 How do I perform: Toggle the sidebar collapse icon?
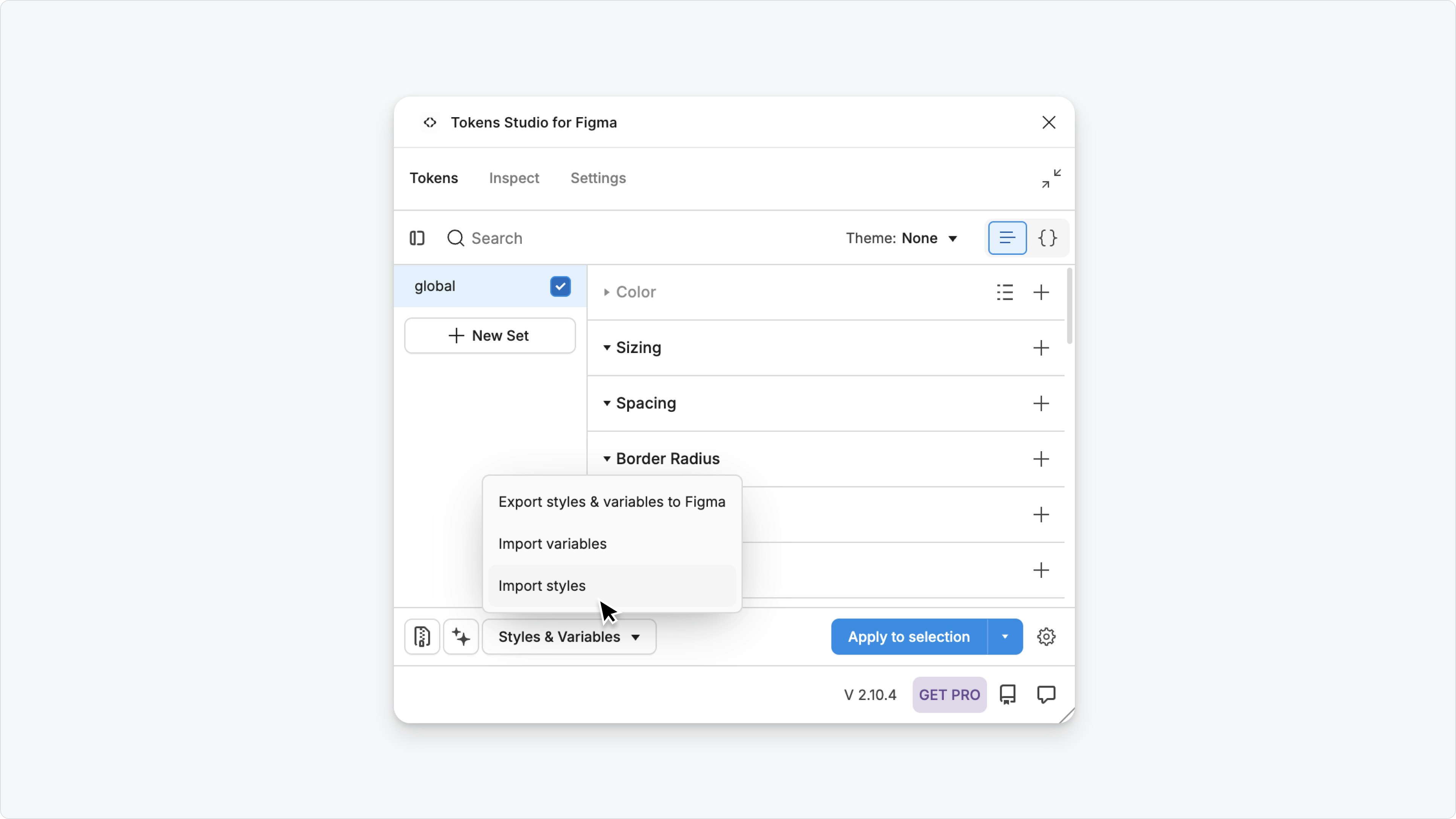coord(417,238)
